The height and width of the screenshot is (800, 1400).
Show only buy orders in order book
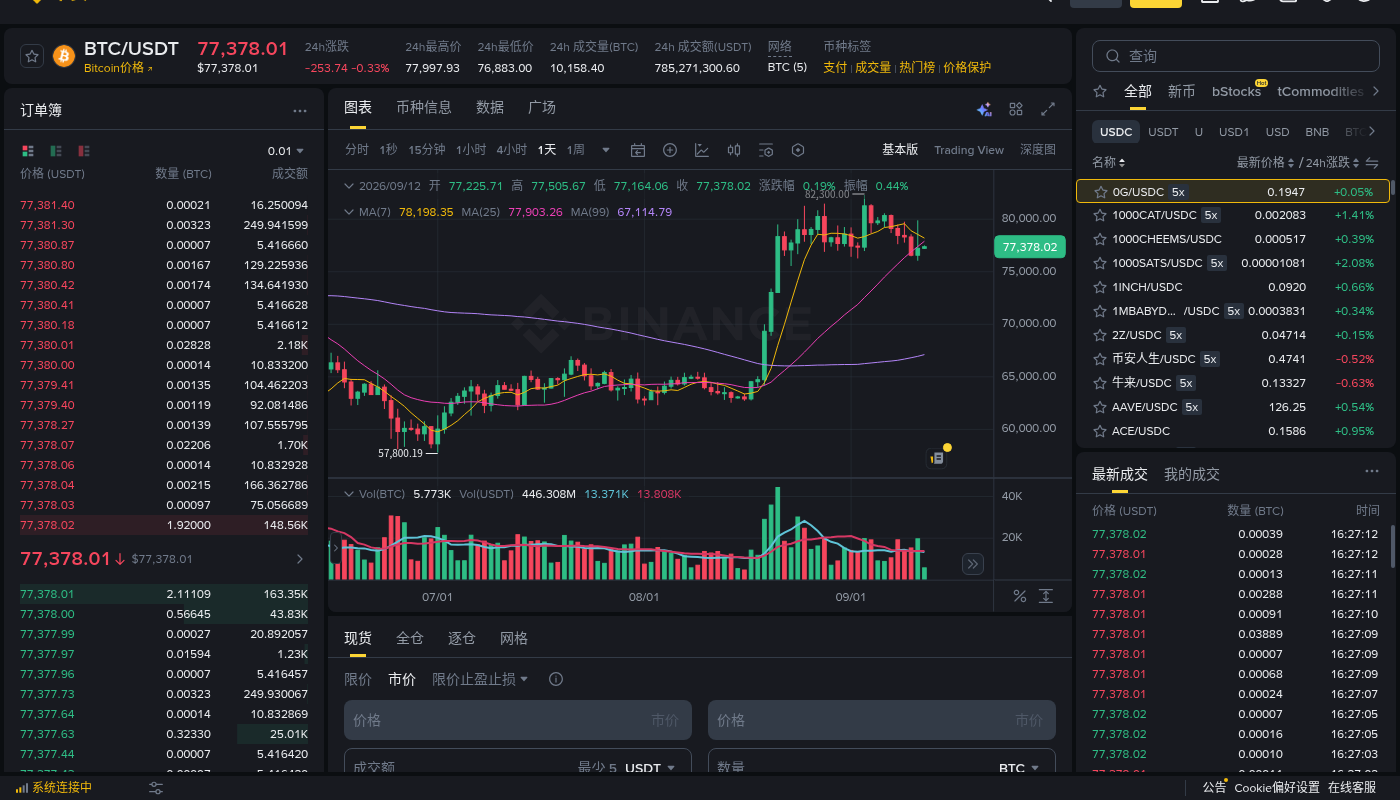coord(56,151)
